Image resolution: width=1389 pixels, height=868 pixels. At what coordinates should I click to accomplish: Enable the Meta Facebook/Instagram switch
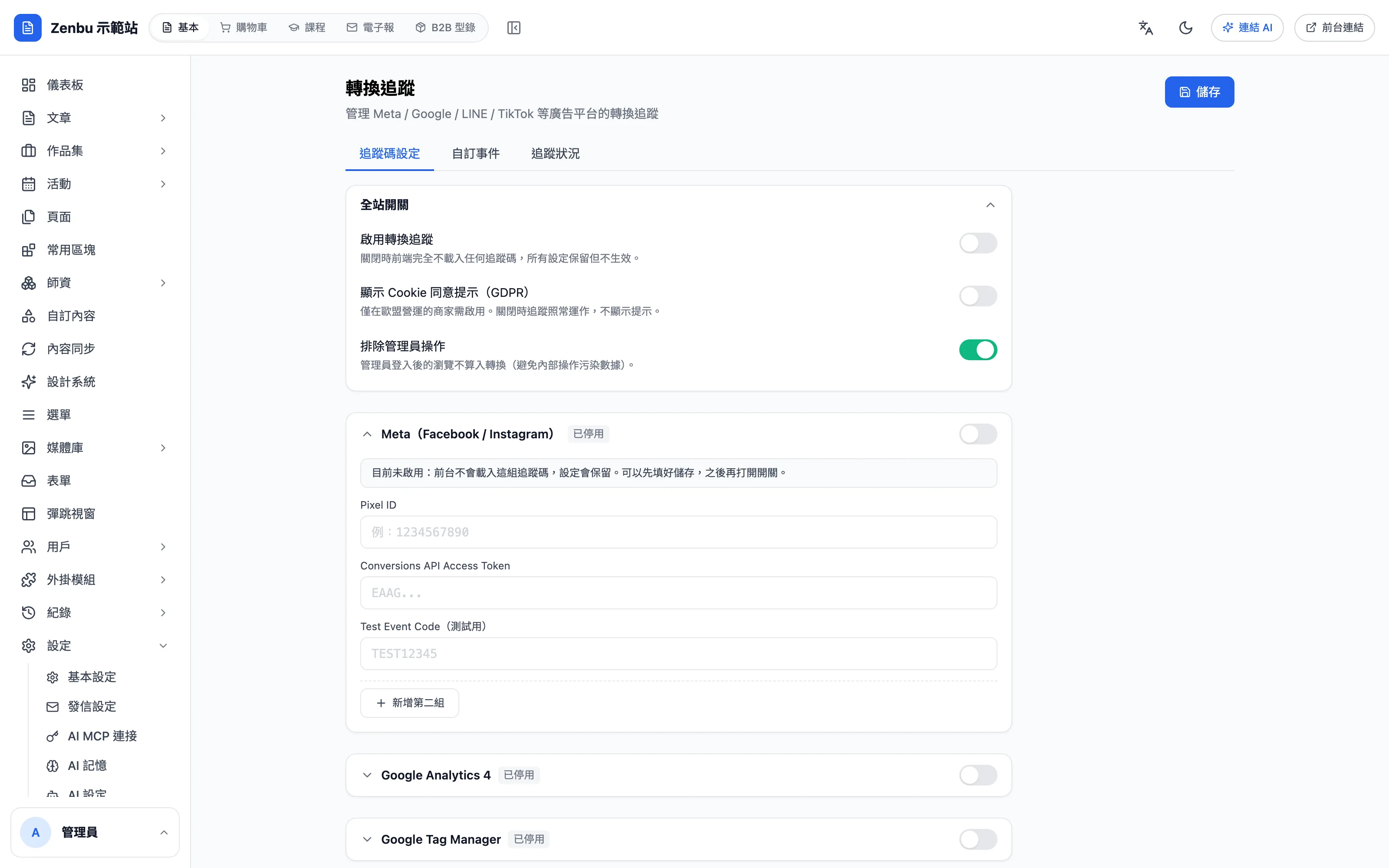(x=978, y=434)
